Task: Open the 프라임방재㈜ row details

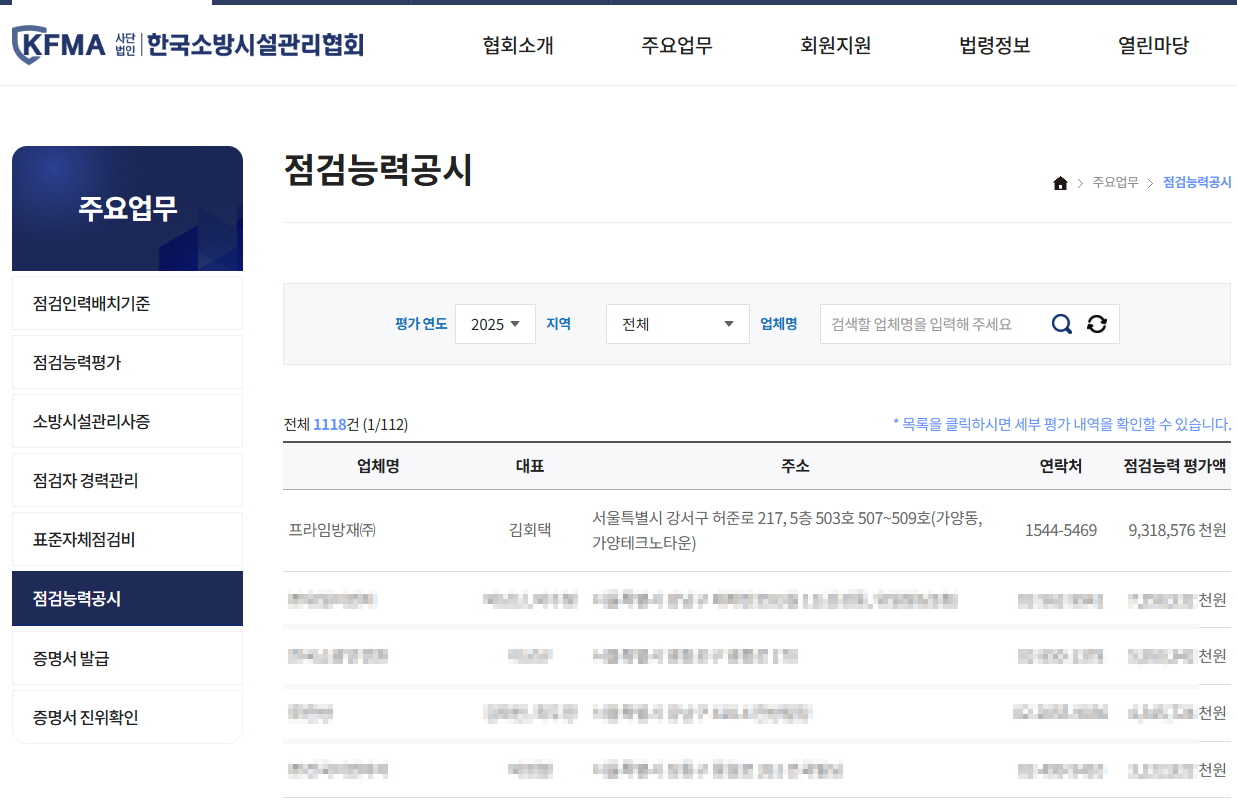Action: coord(332,530)
